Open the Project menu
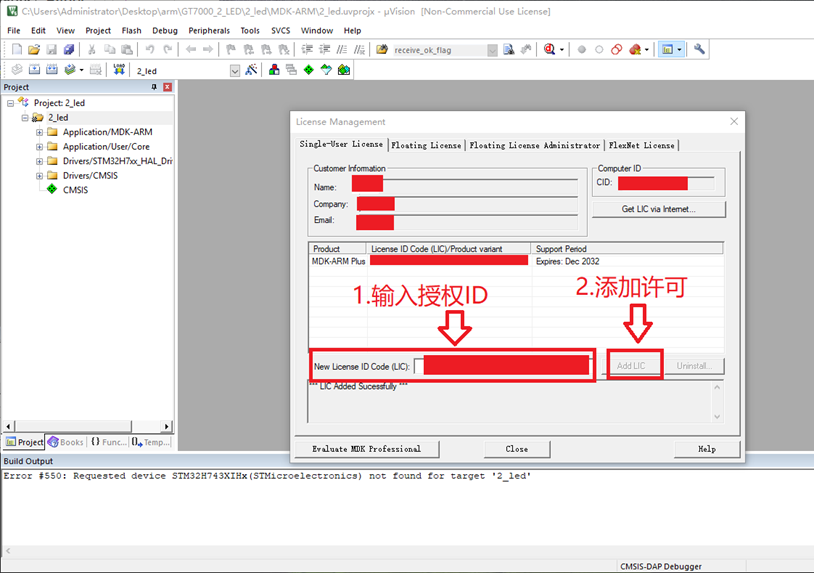Viewport: 814px width, 573px height. point(98,31)
